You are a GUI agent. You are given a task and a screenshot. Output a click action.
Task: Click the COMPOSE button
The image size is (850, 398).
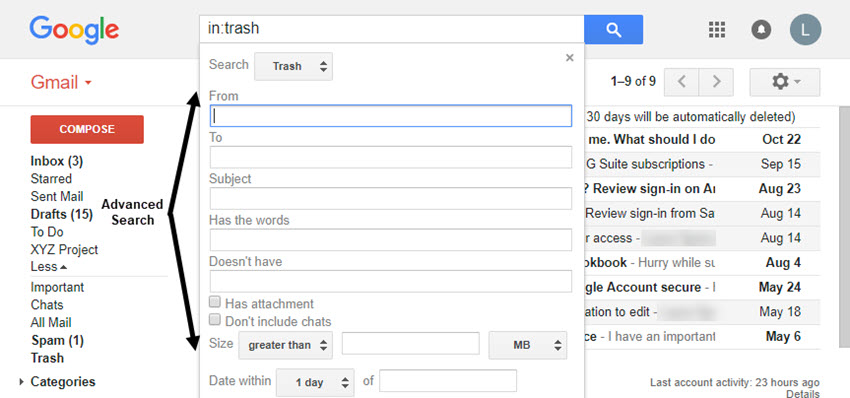click(x=87, y=129)
